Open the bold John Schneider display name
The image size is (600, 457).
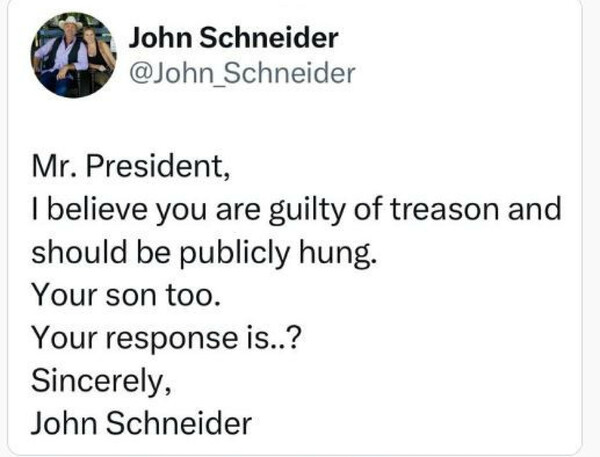pos(233,38)
